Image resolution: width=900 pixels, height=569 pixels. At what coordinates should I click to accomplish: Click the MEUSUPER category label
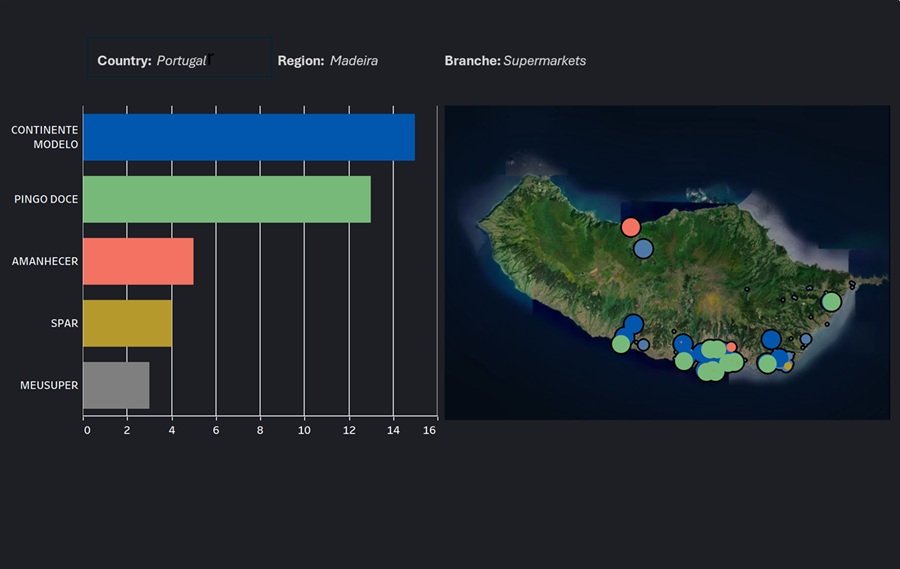click(x=49, y=385)
